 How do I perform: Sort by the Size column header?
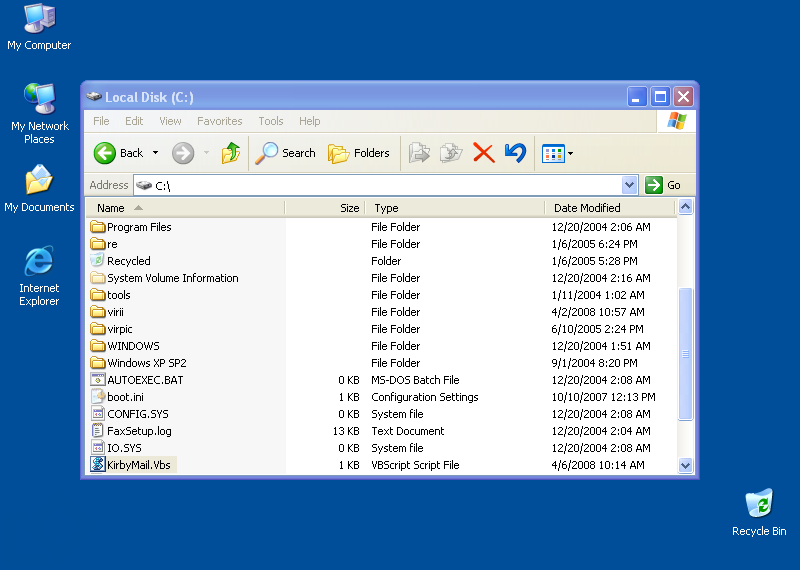326,208
